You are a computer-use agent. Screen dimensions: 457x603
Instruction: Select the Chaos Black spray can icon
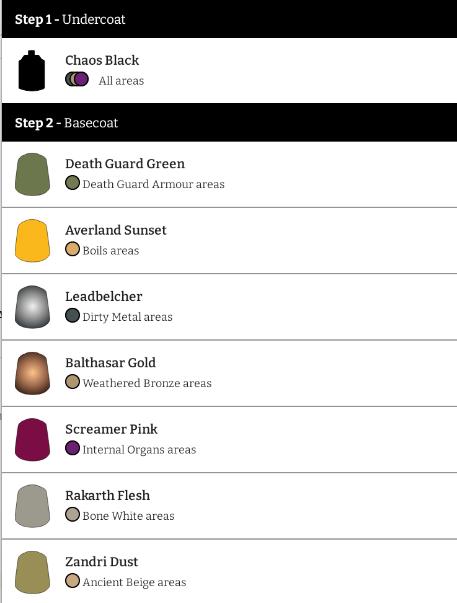pyautogui.click(x=32, y=71)
